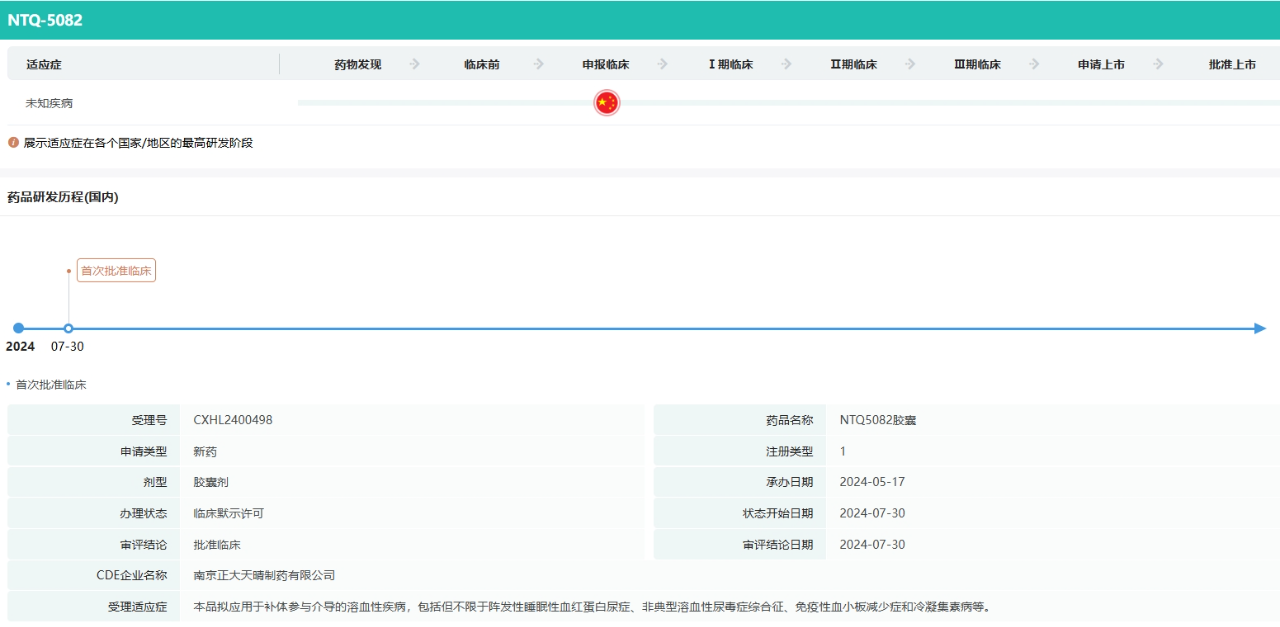Click drug name NTQ5082胶囊 value

click(x=877, y=420)
